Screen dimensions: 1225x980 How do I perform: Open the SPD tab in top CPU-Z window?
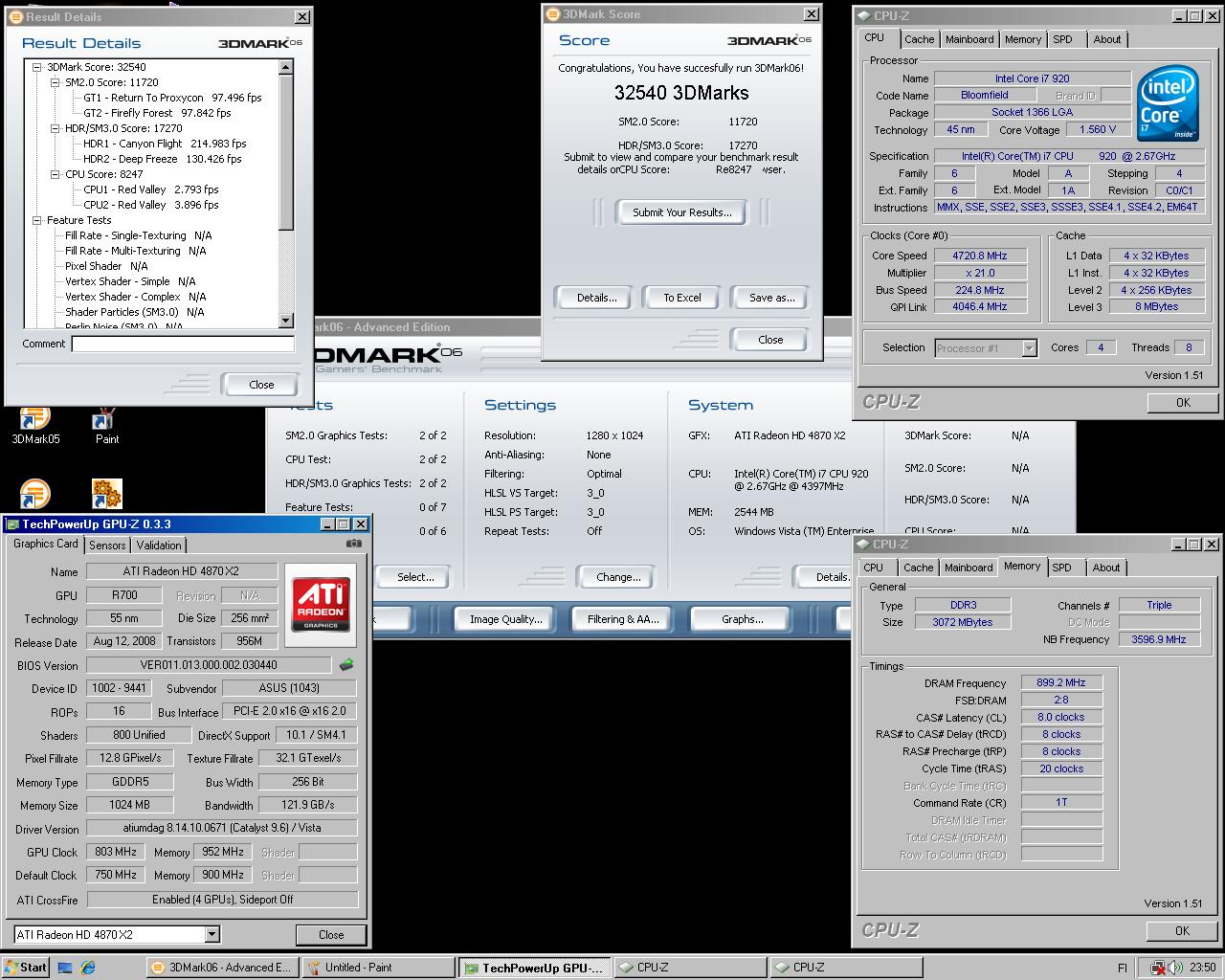tap(1062, 39)
